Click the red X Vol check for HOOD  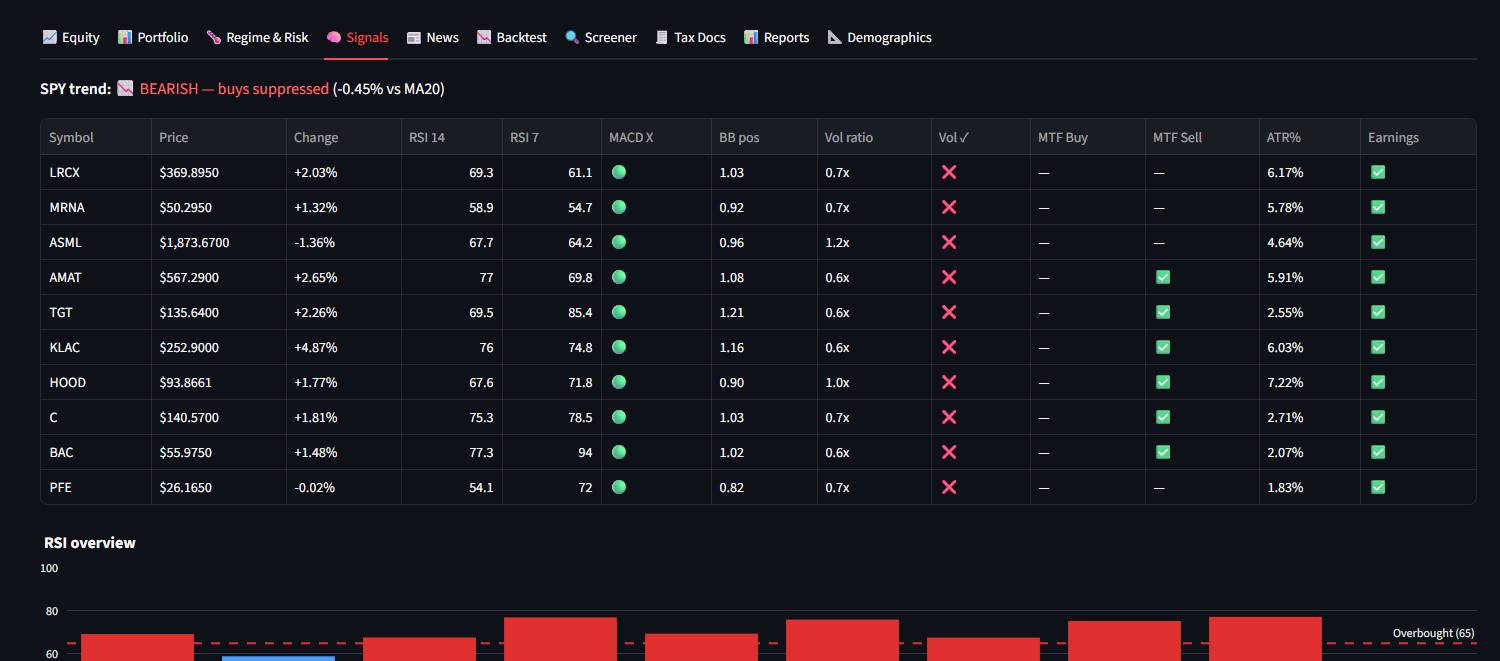(949, 382)
